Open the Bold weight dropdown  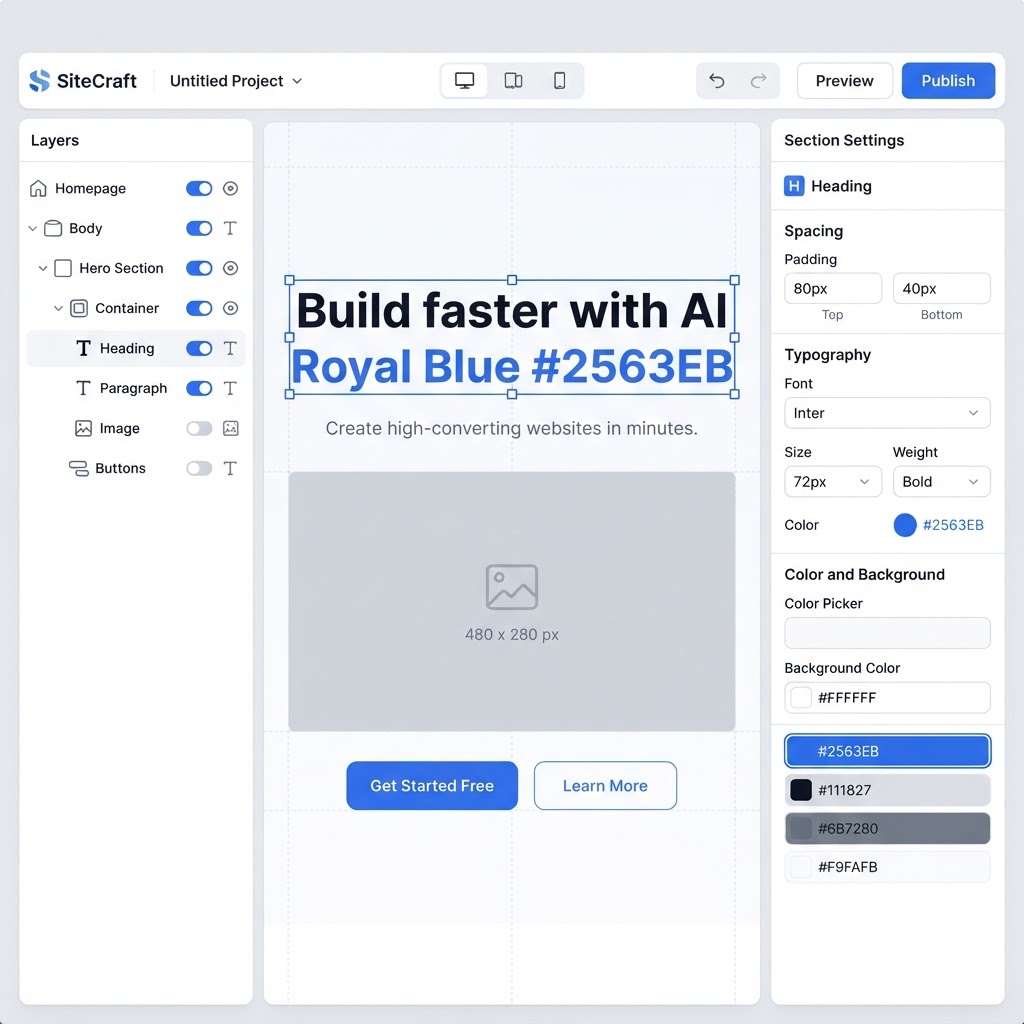click(941, 481)
